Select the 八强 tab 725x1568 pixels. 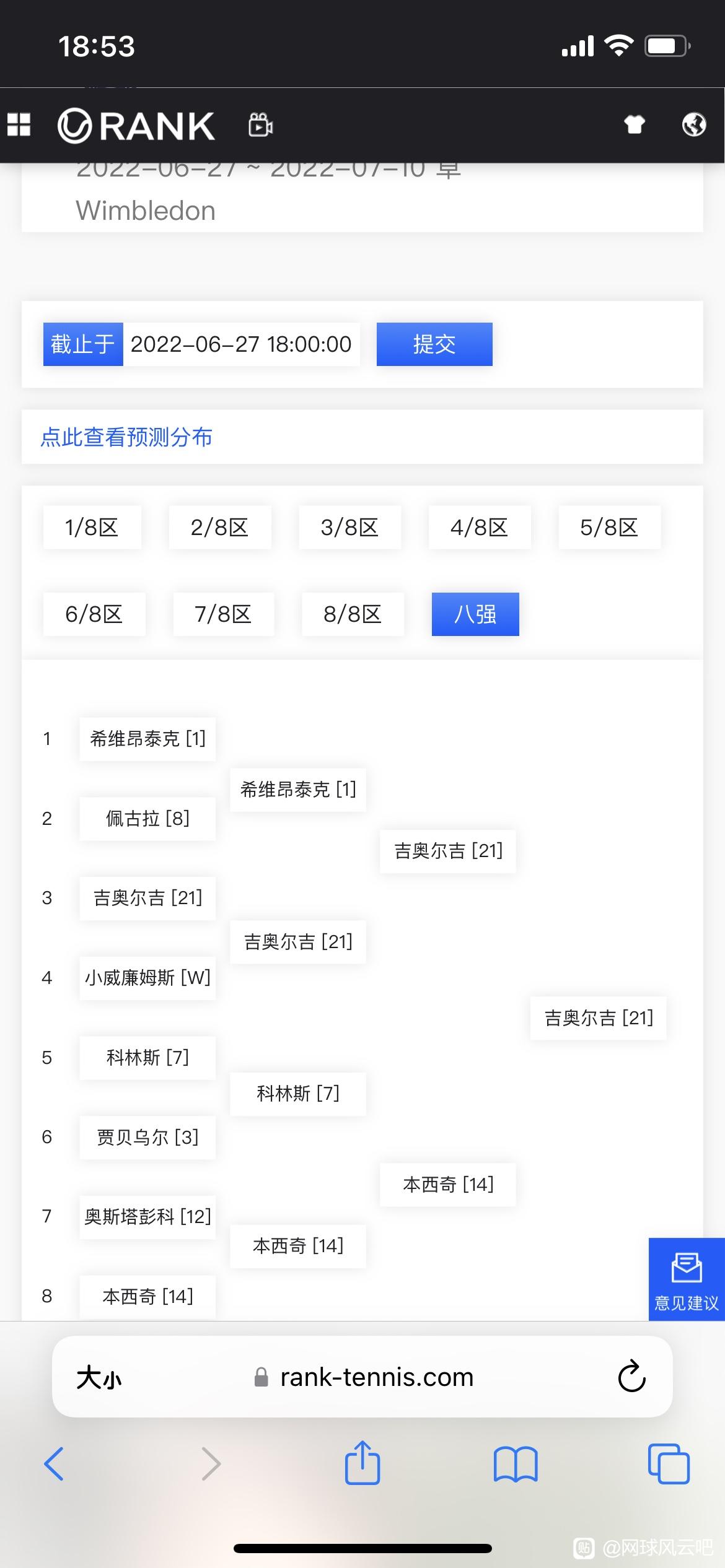pos(475,614)
